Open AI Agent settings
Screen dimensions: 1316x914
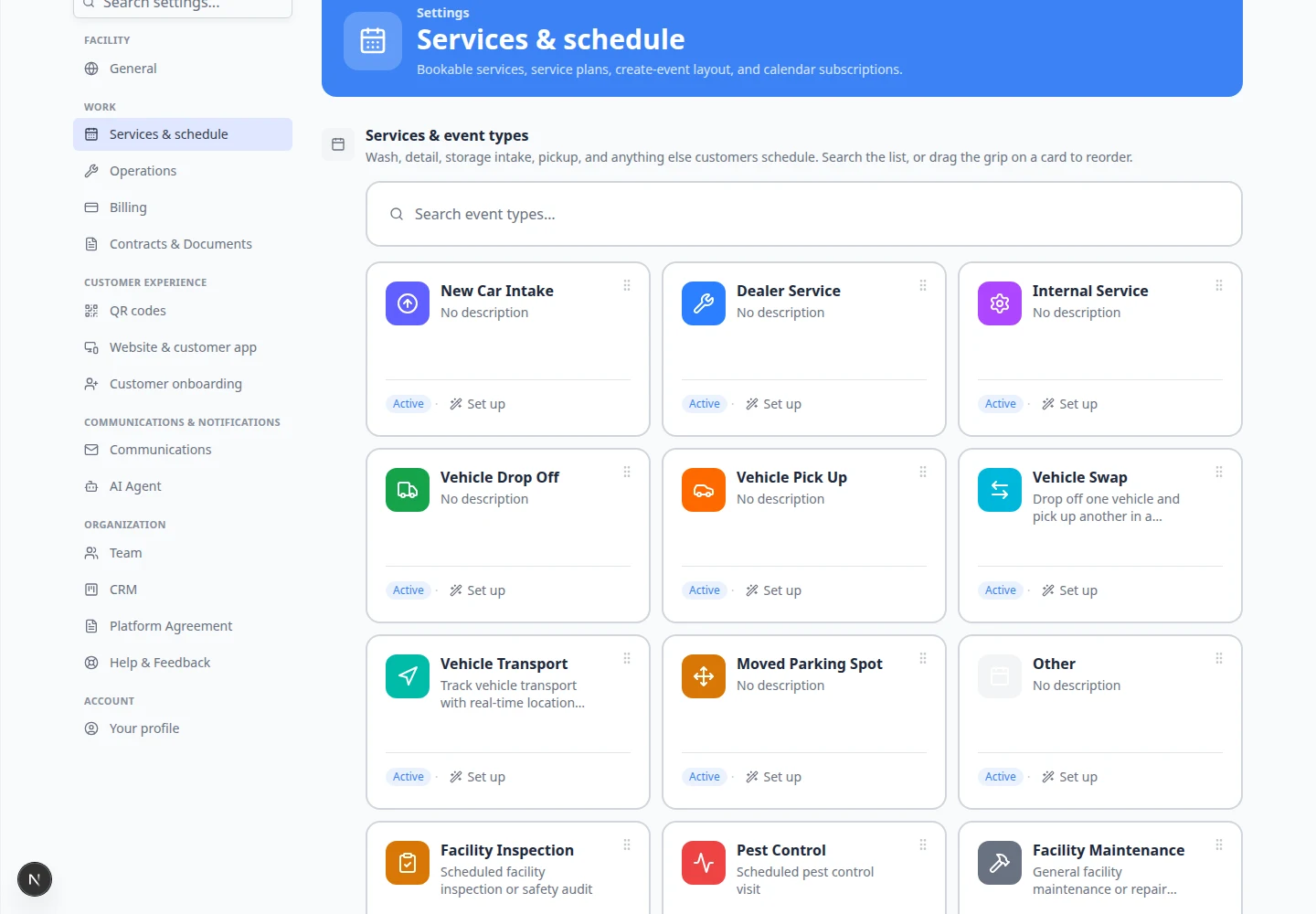(183, 486)
